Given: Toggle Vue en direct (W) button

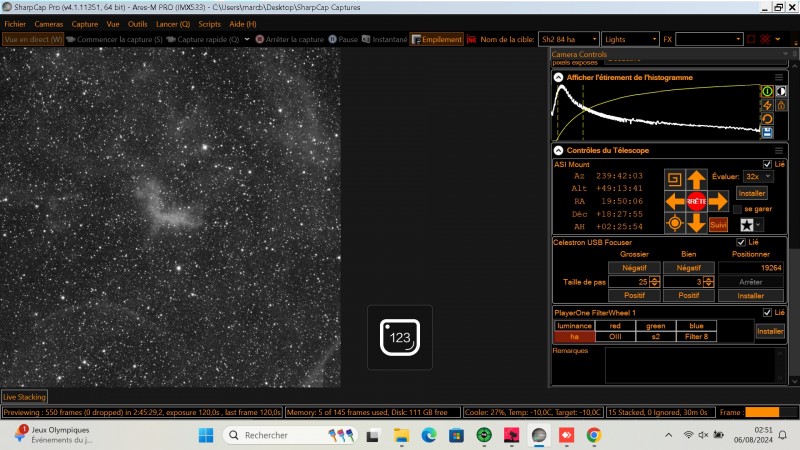Looking at the screenshot, I should click(x=33, y=39).
